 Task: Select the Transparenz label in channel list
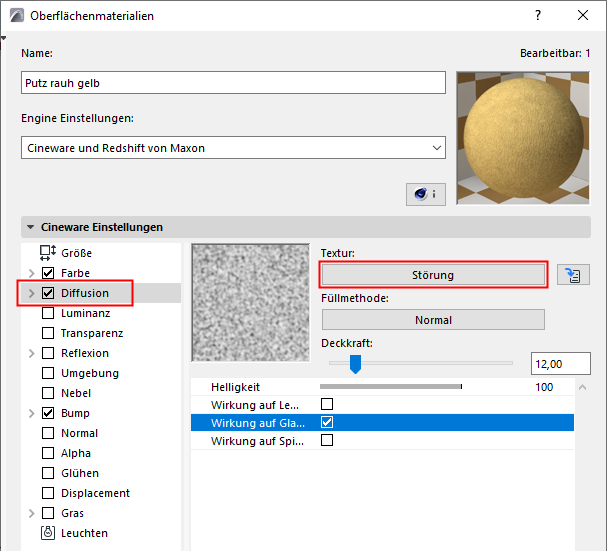[92, 333]
